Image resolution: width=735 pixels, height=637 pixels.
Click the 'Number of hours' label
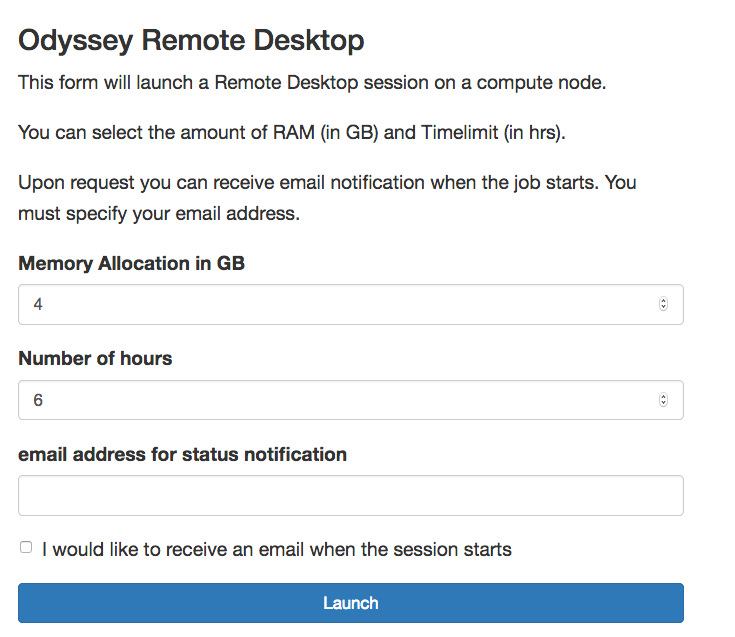click(95, 359)
